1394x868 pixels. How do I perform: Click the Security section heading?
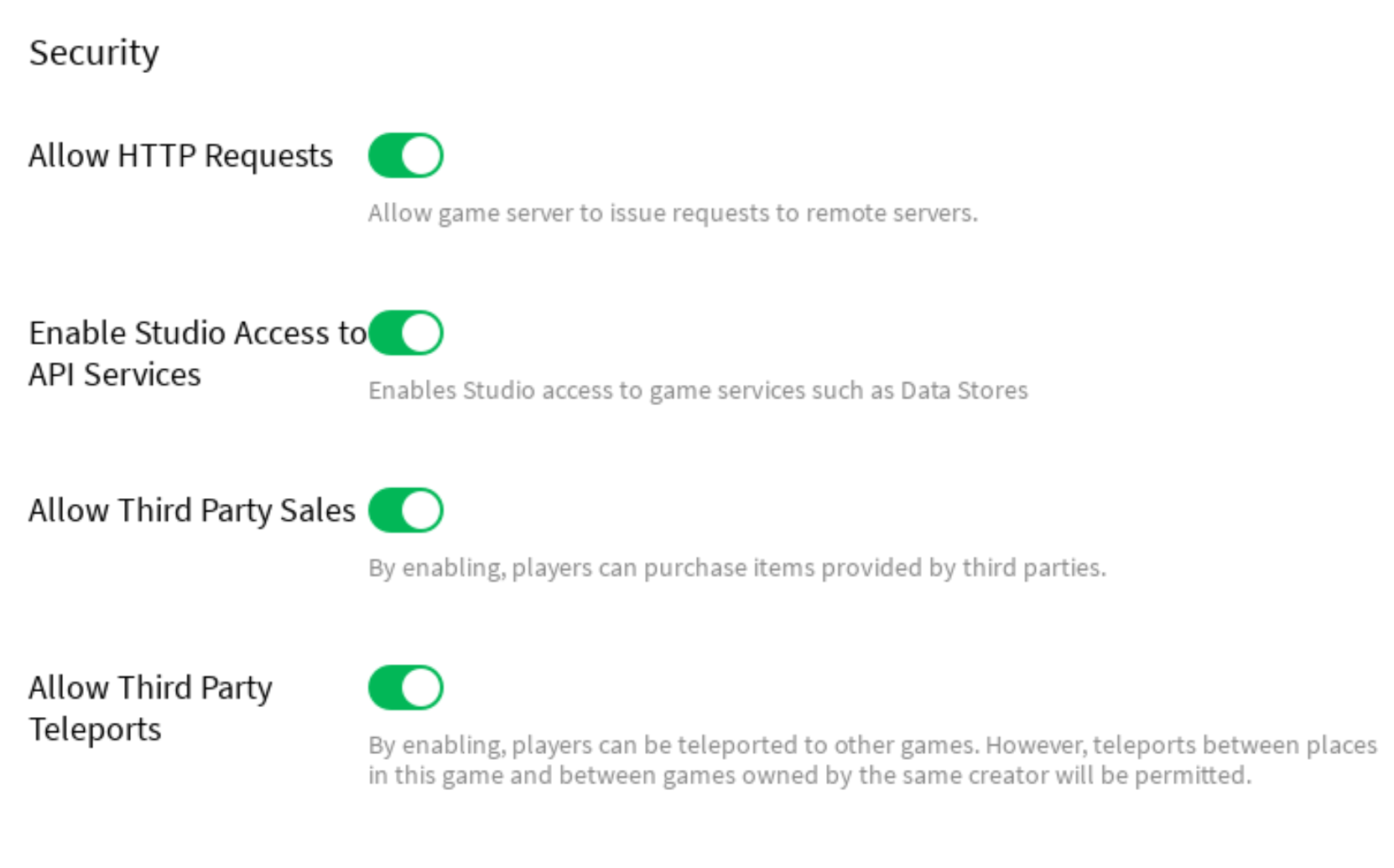(x=94, y=53)
